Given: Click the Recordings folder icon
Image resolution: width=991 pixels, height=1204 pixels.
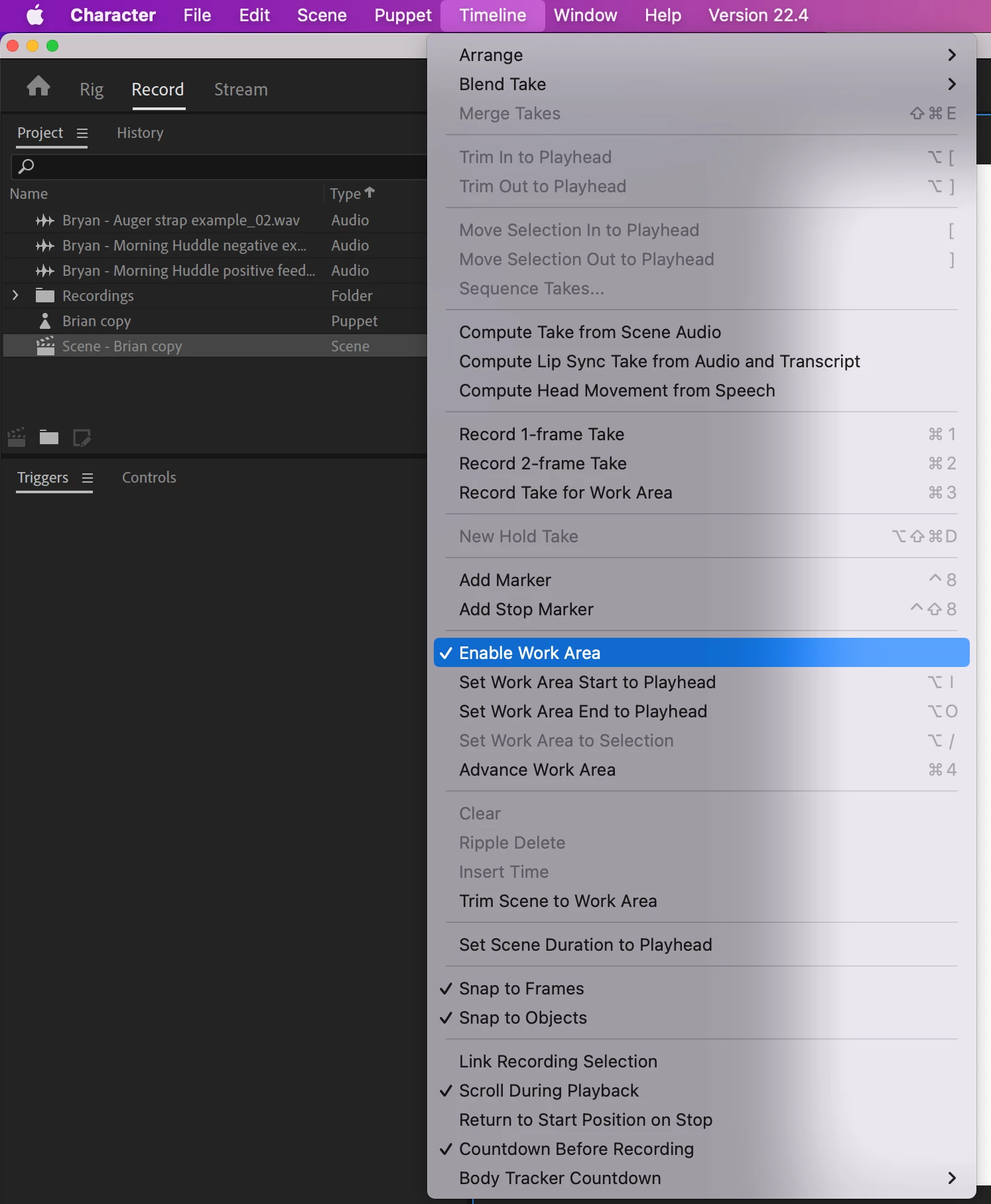Looking at the screenshot, I should (x=45, y=295).
